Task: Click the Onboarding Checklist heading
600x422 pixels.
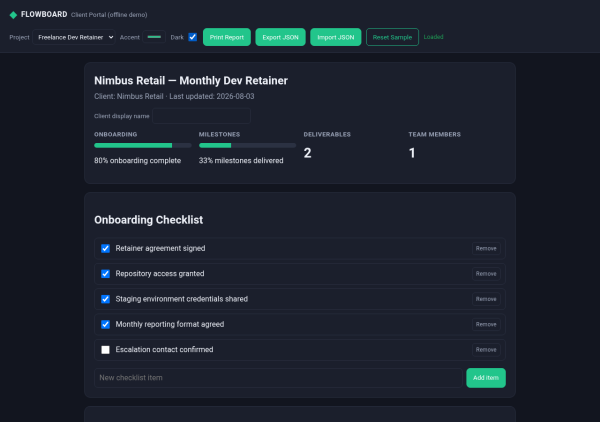Action: [148, 220]
